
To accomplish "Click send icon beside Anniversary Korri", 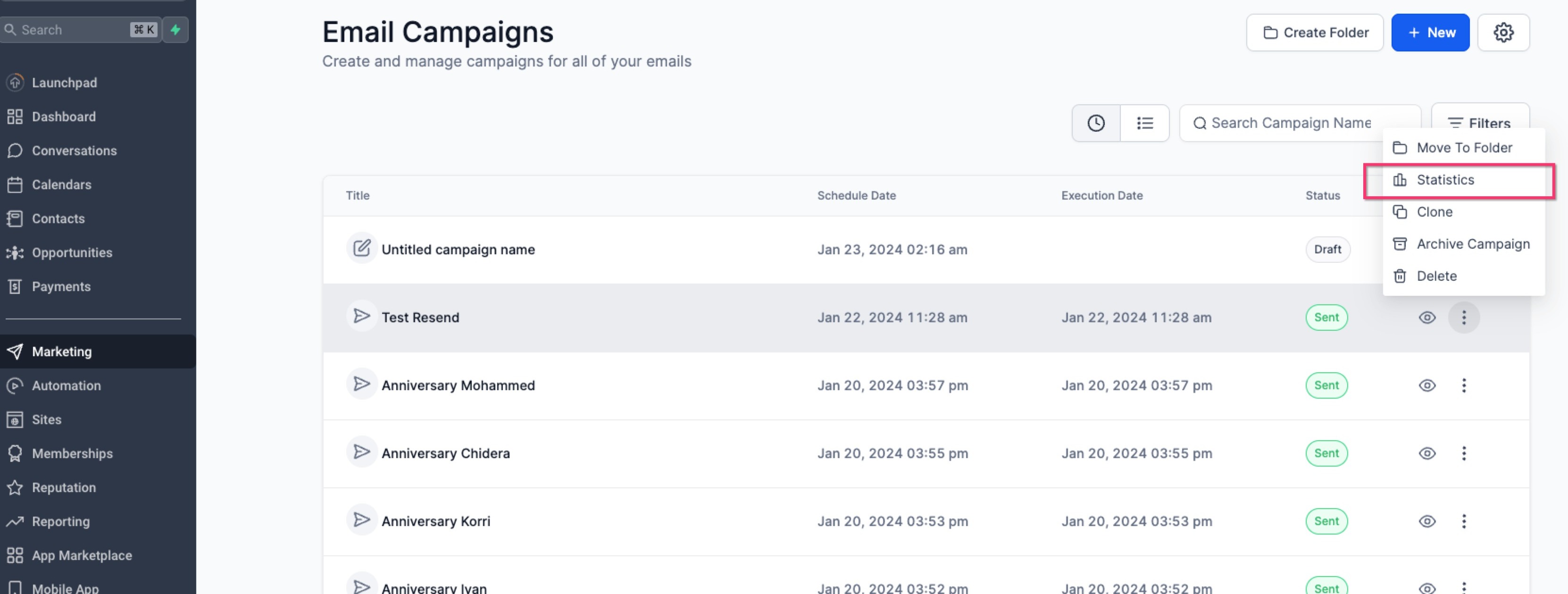I will pos(361,520).
